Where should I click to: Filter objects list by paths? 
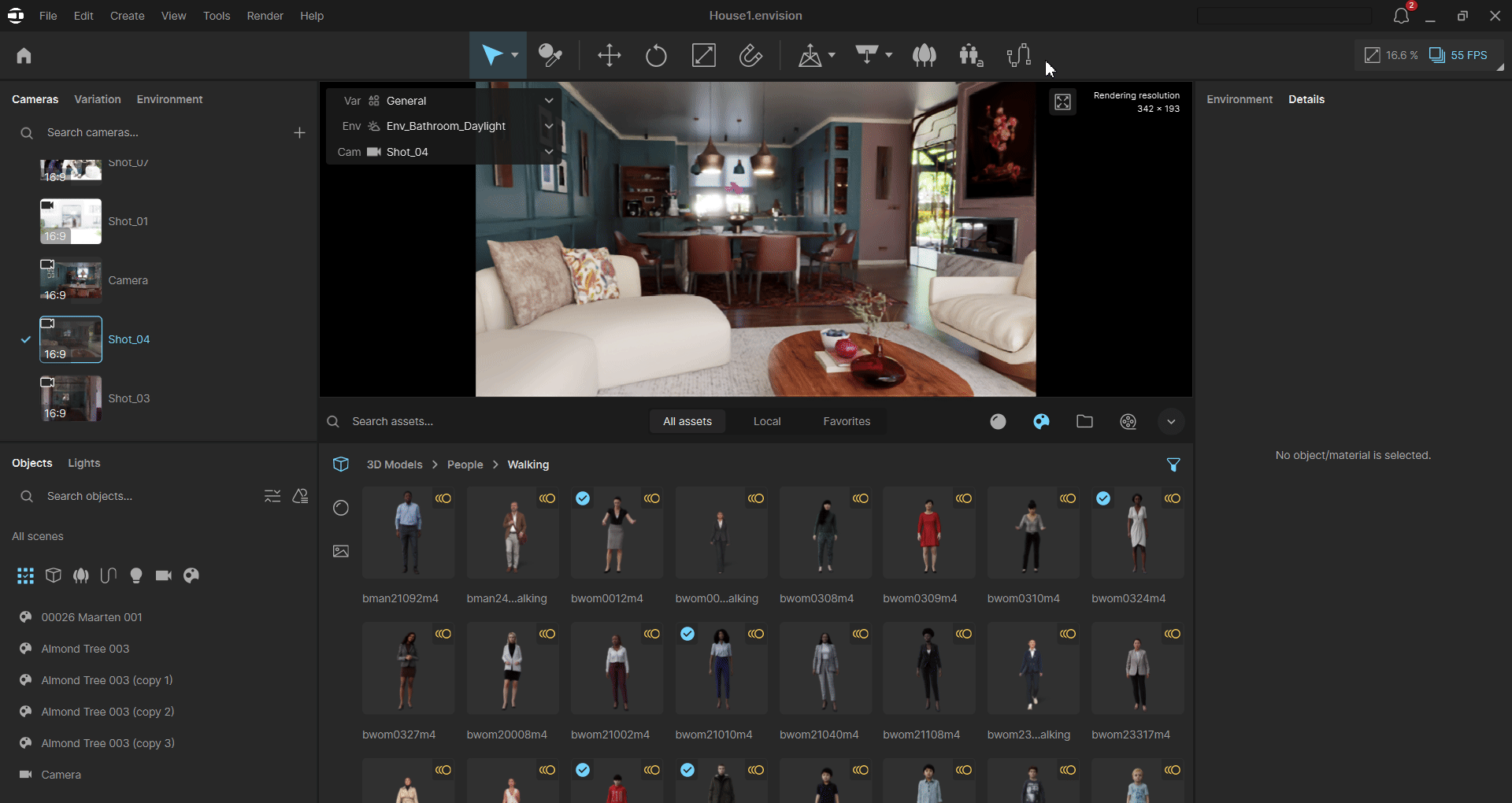(109, 575)
